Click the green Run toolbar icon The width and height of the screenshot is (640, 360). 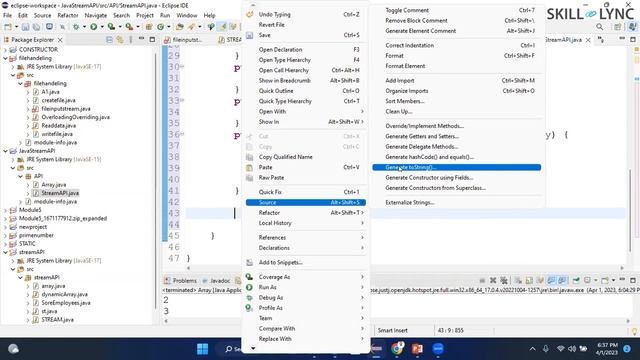(93, 27)
